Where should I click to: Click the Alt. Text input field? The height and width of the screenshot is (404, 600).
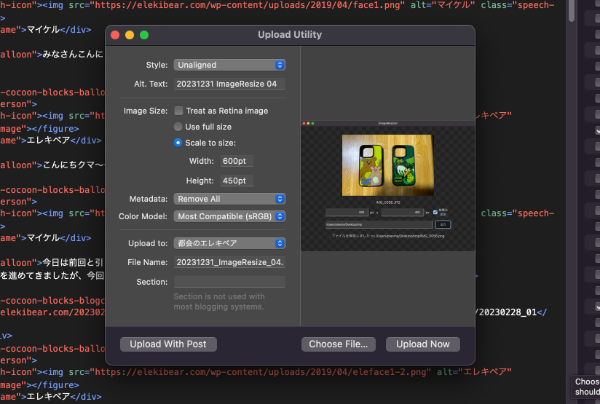(x=230, y=83)
